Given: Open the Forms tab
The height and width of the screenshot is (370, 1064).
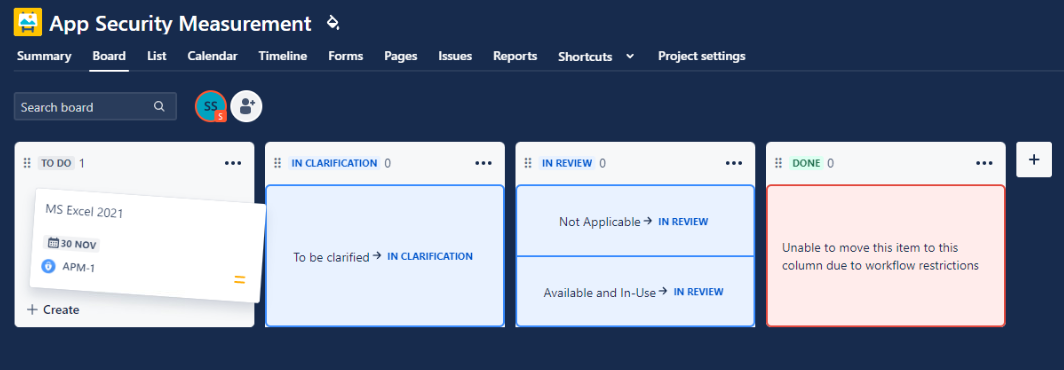Looking at the screenshot, I should click(x=345, y=56).
